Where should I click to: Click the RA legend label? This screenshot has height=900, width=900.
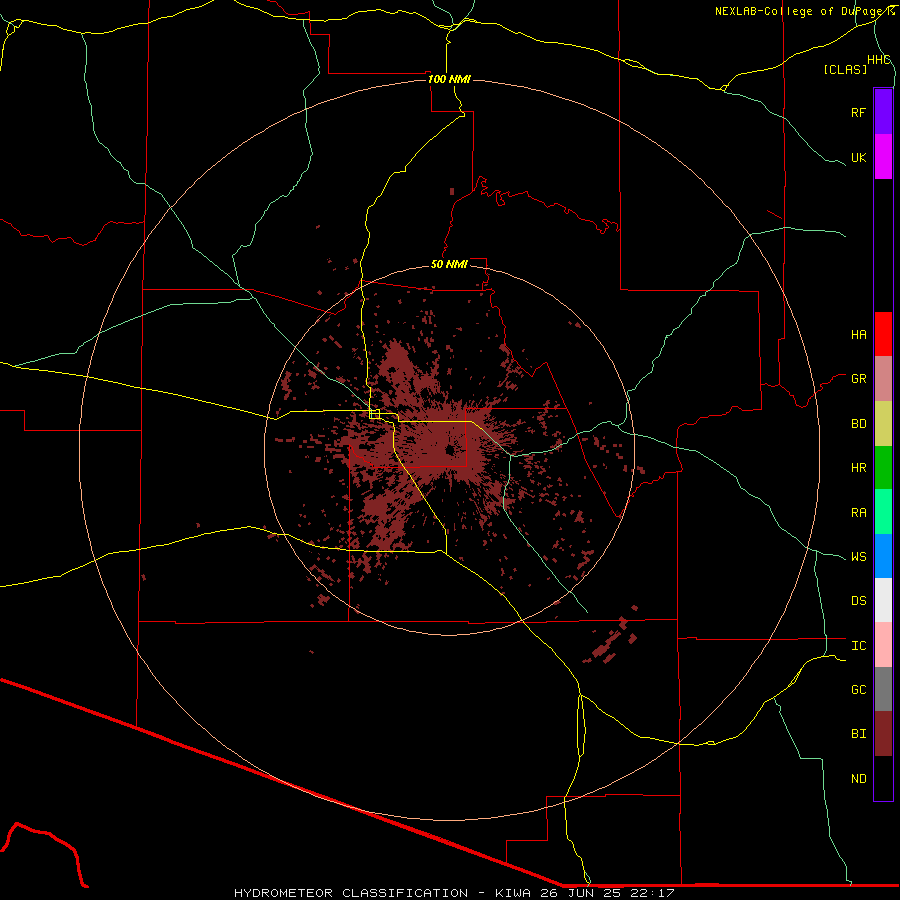tap(858, 512)
